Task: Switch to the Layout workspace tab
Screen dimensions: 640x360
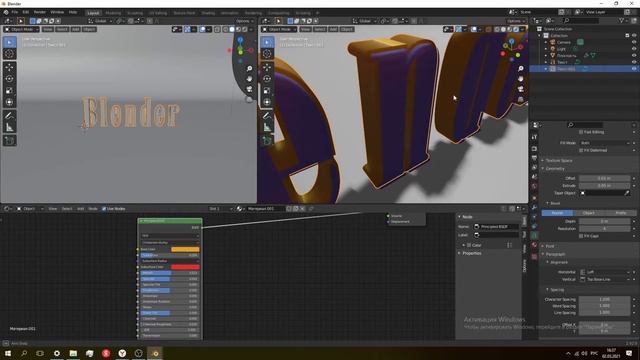Action: coord(93,13)
